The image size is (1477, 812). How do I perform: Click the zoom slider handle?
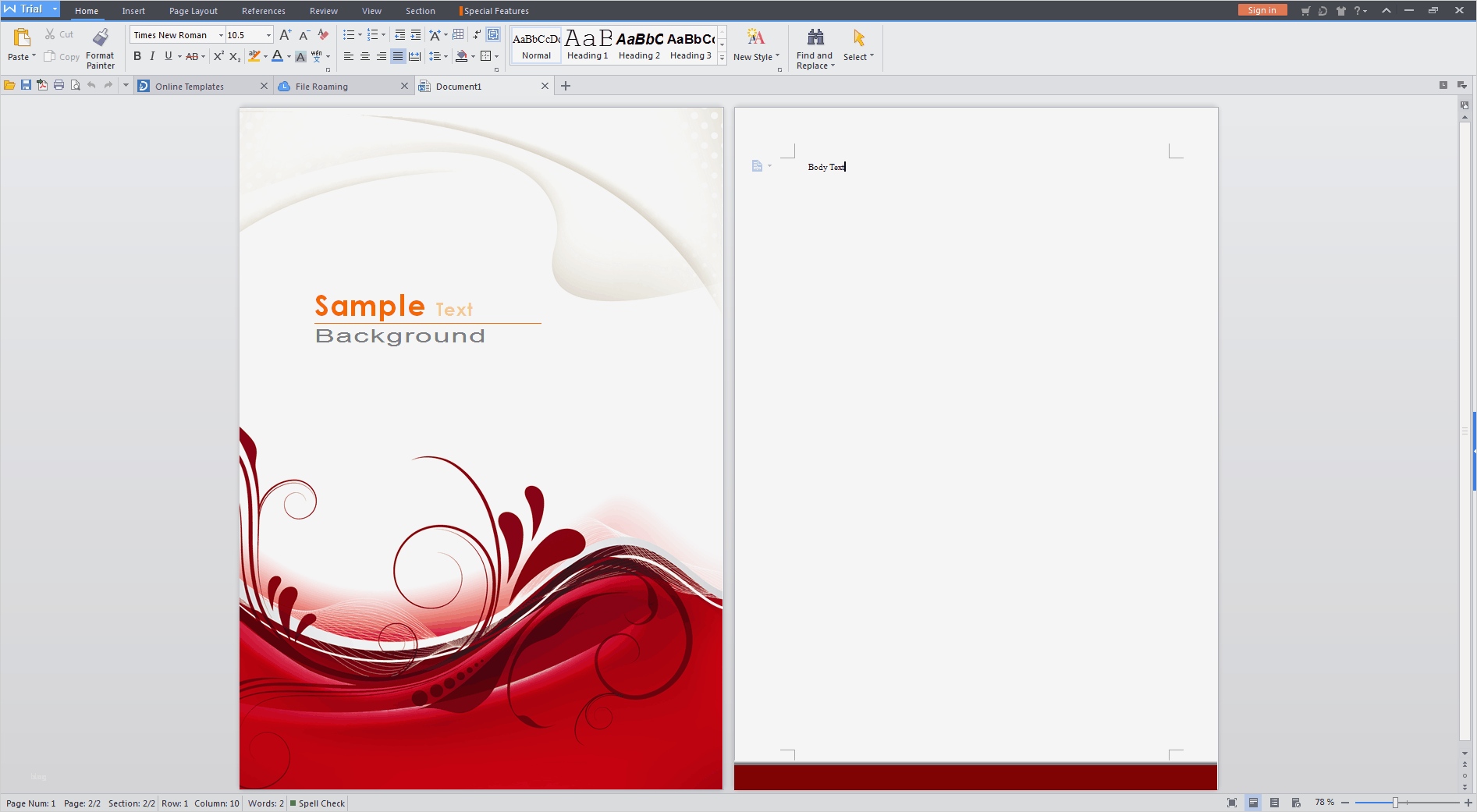[x=1395, y=803]
